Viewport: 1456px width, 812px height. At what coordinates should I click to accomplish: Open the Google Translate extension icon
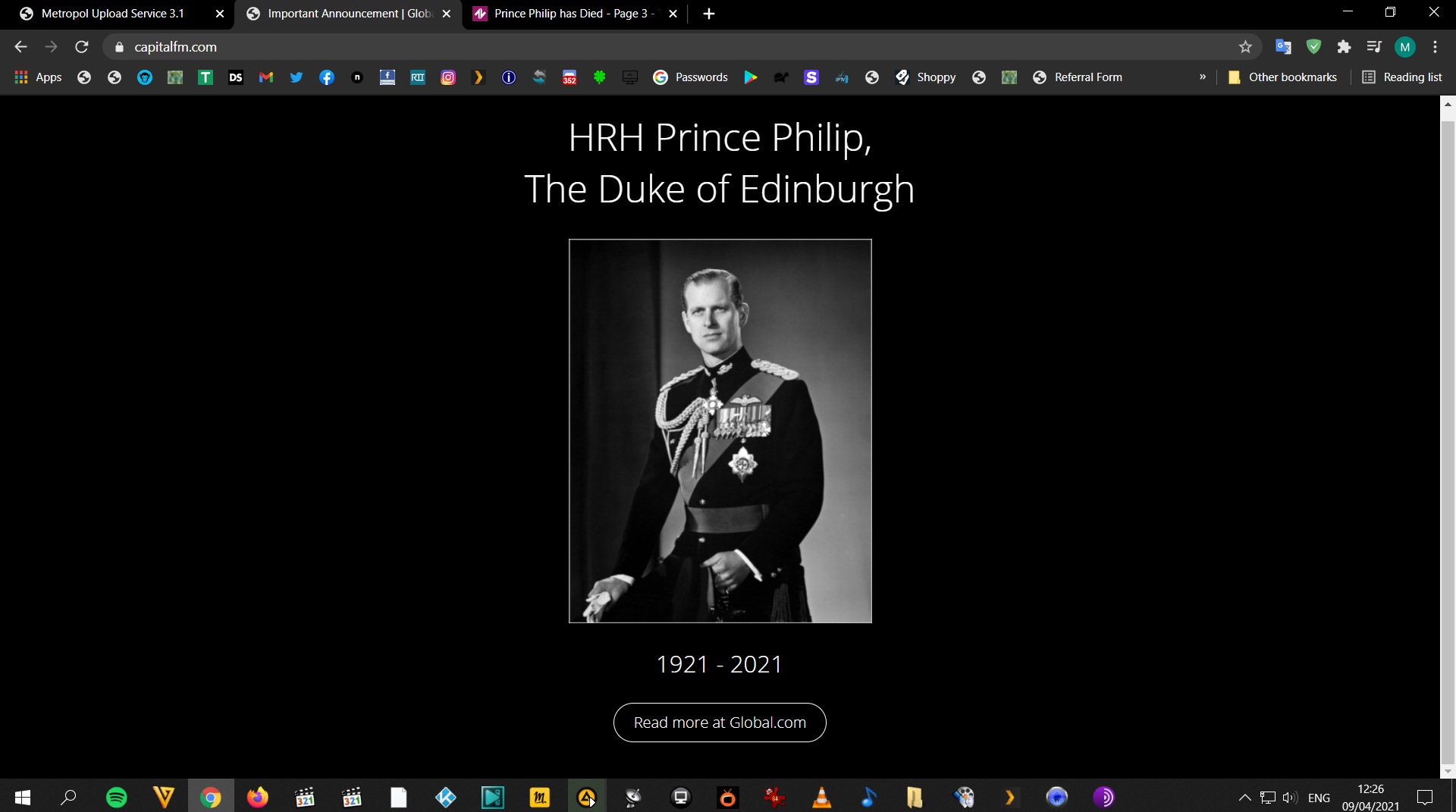click(x=1283, y=47)
